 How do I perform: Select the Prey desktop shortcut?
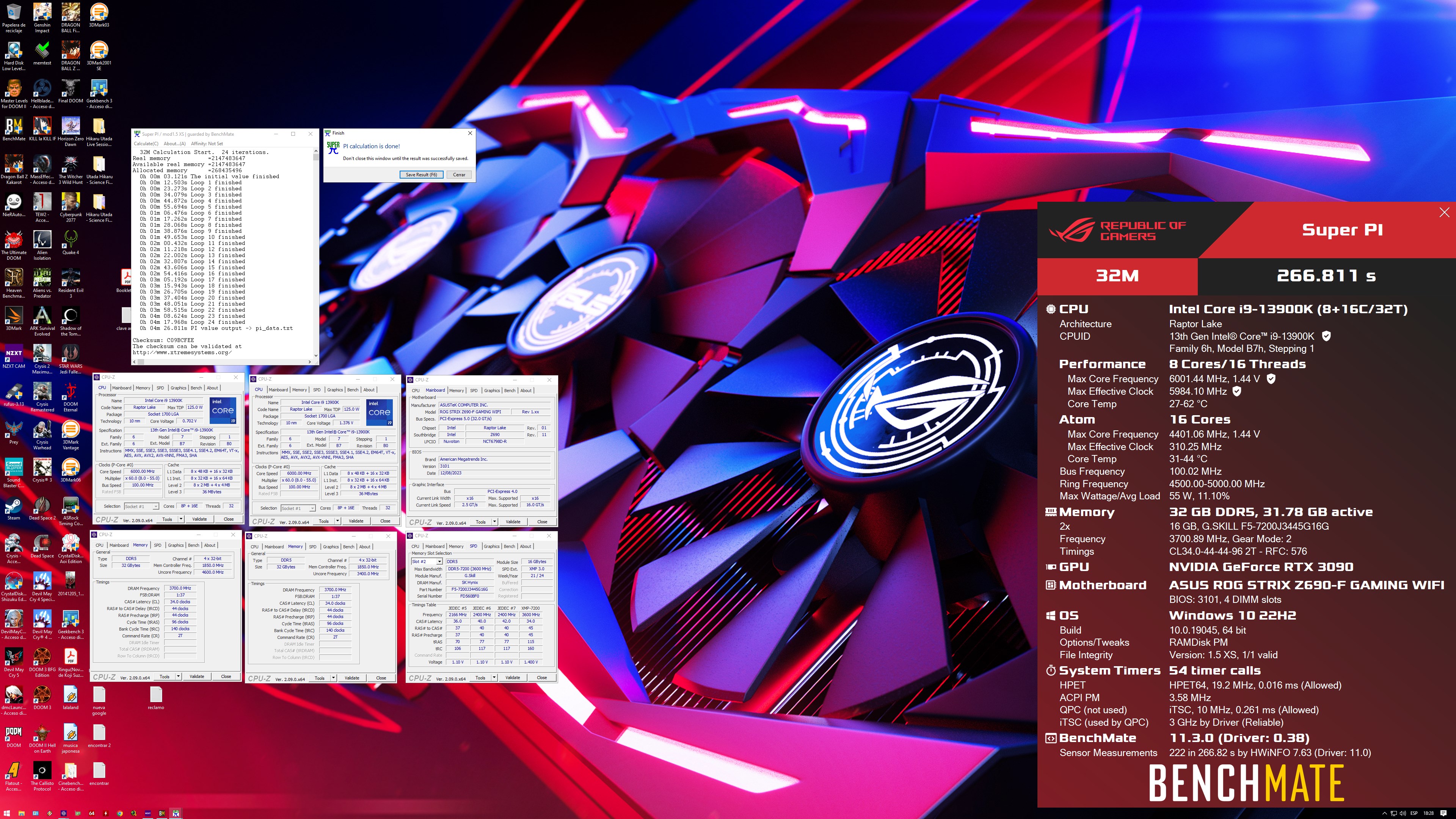coord(14,432)
